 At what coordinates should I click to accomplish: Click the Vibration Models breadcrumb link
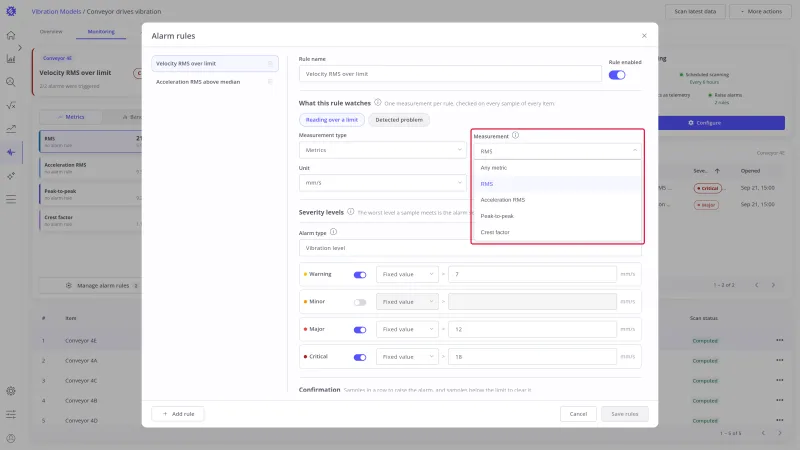[56, 11]
